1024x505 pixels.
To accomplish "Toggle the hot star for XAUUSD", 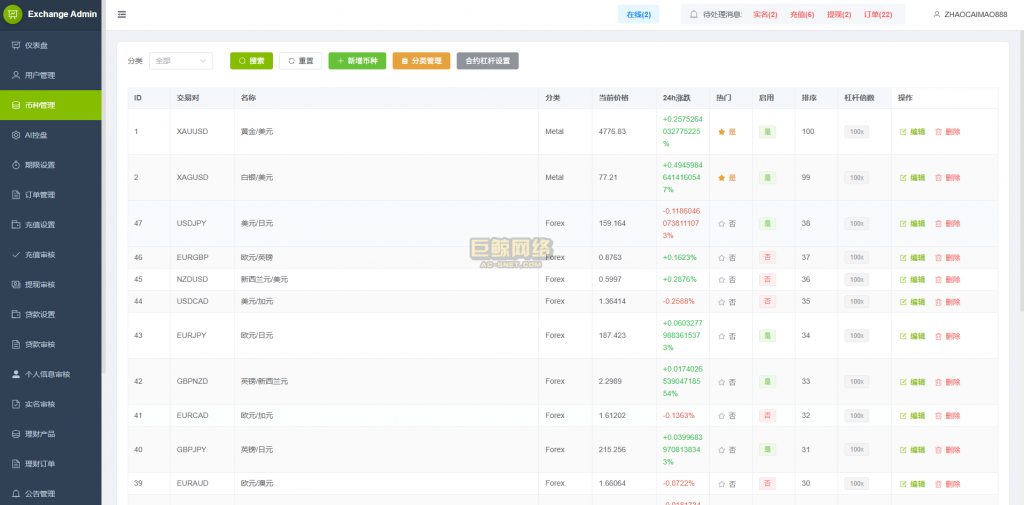I will click(x=722, y=132).
